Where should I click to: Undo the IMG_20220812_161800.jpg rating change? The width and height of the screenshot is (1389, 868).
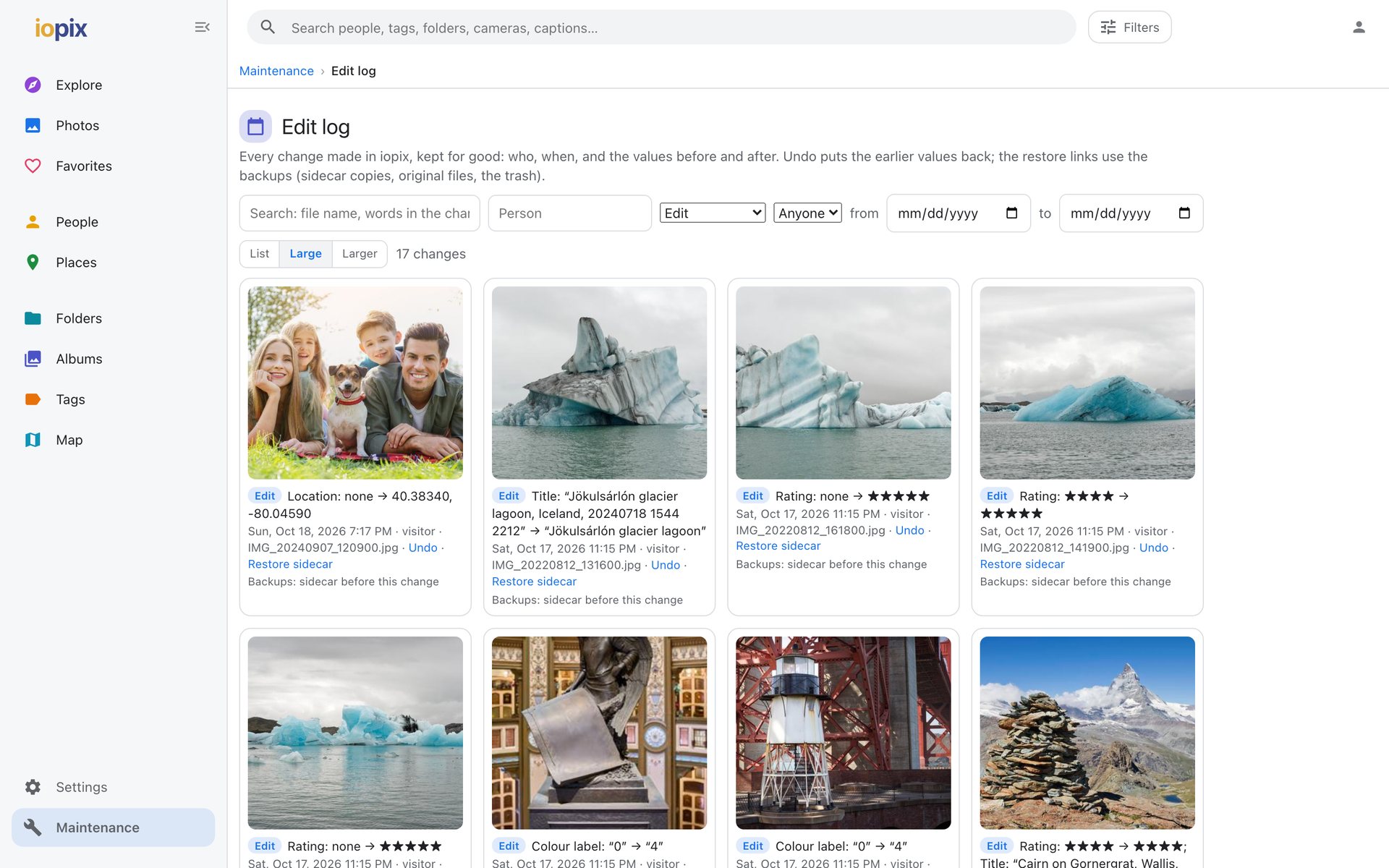pos(909,530)
